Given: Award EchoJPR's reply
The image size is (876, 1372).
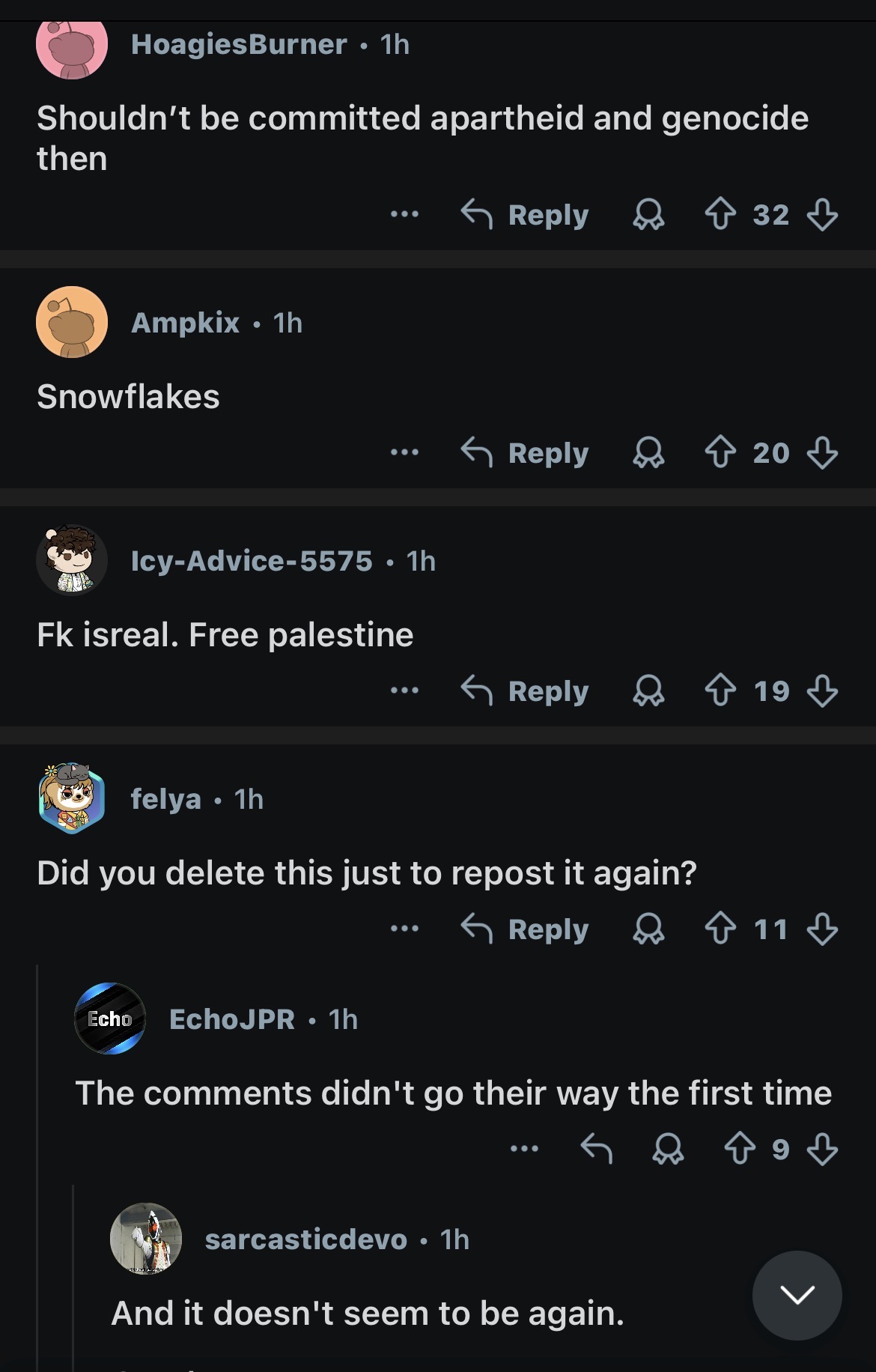Looking at the screenshot, I should point(668,1148).
